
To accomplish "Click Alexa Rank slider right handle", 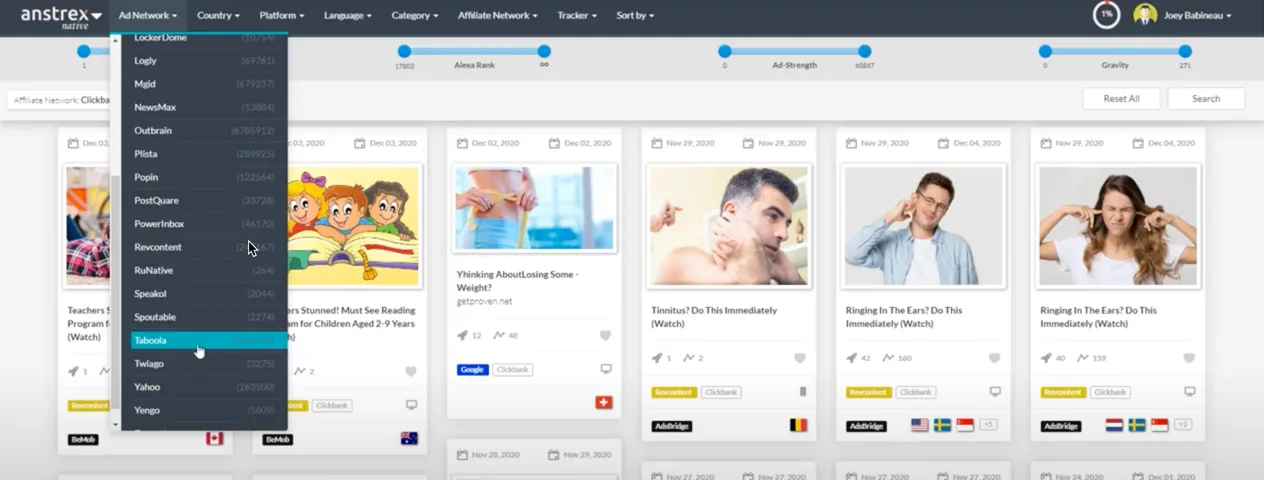I will tap(544, 51).
